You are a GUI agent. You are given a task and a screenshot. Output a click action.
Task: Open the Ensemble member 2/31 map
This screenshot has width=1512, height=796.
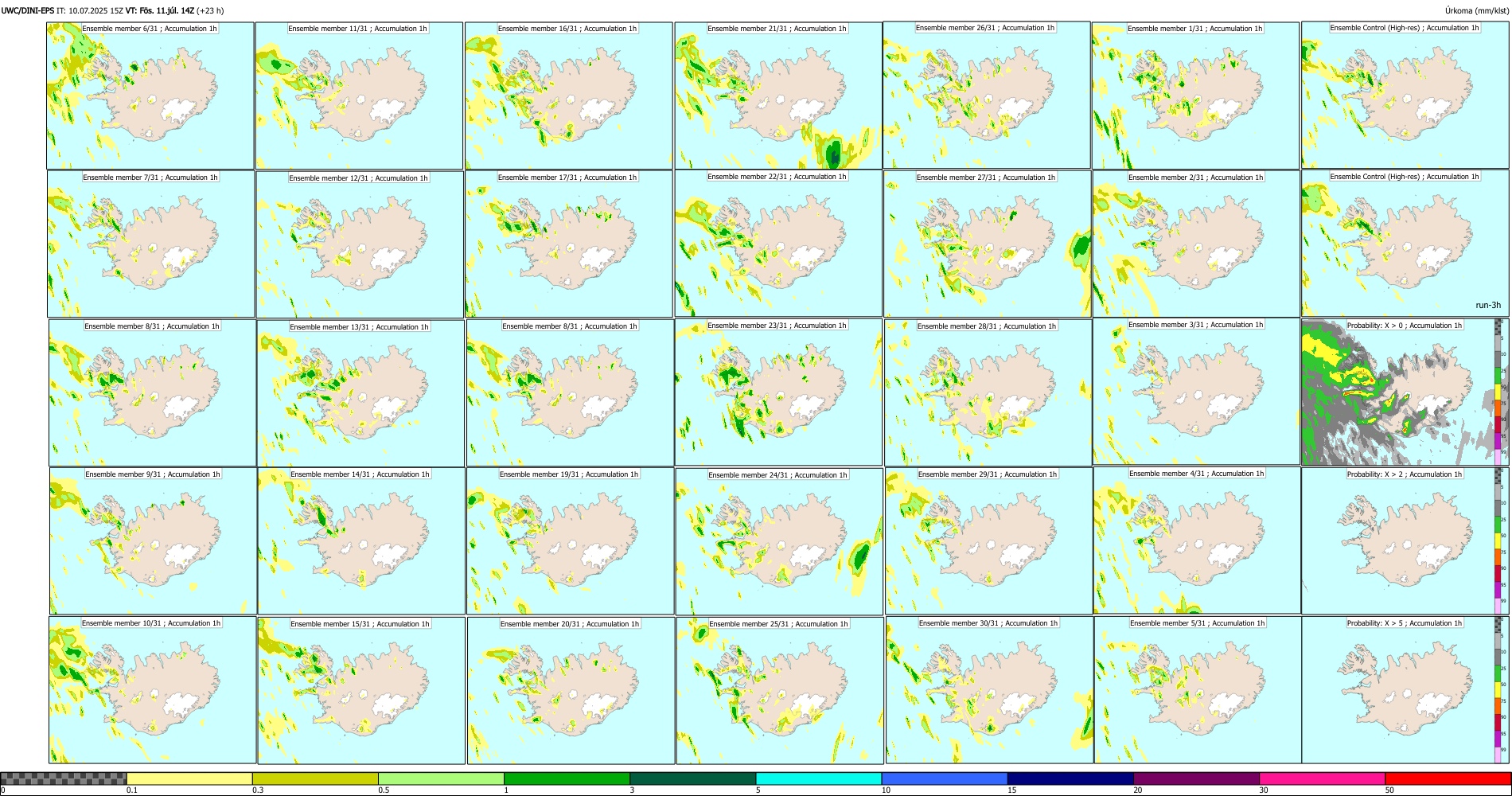click(1197, 244)
